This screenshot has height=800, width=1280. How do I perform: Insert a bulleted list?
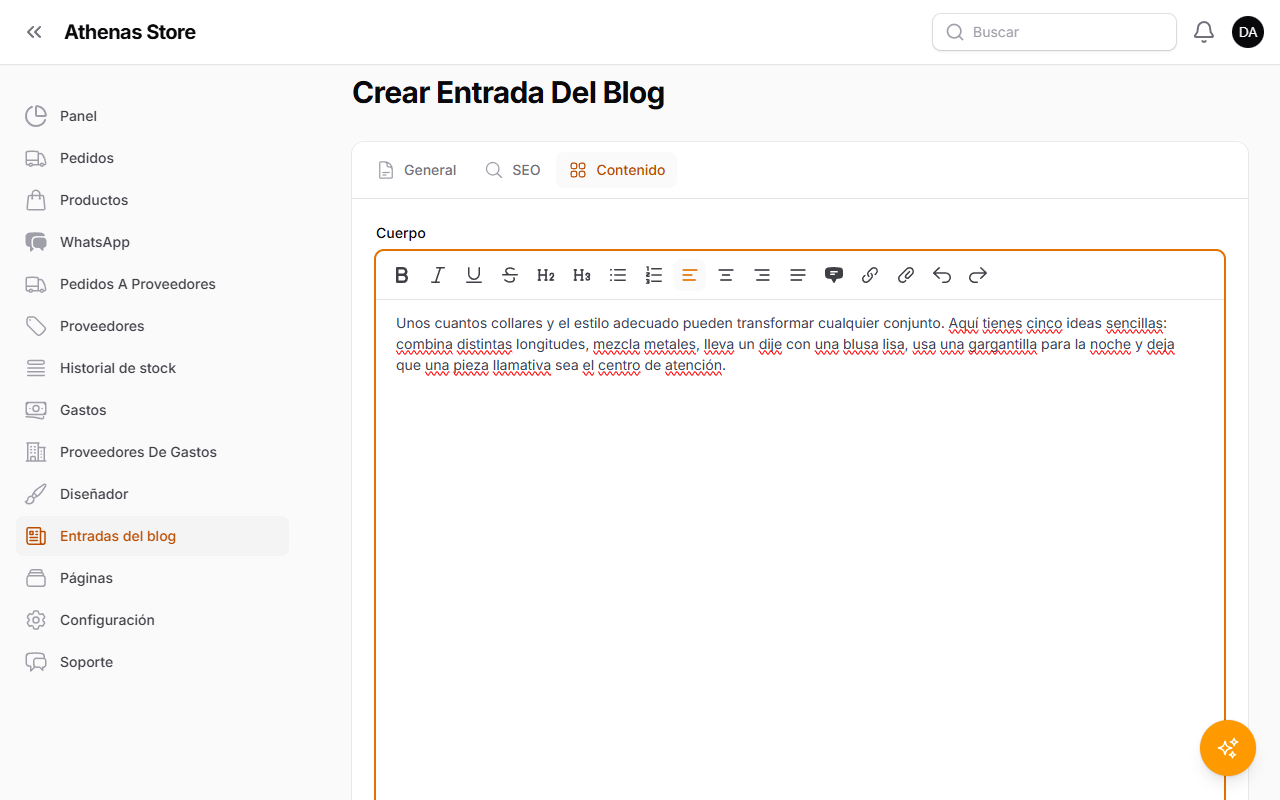pyautogui.click(x=618, y=275)
